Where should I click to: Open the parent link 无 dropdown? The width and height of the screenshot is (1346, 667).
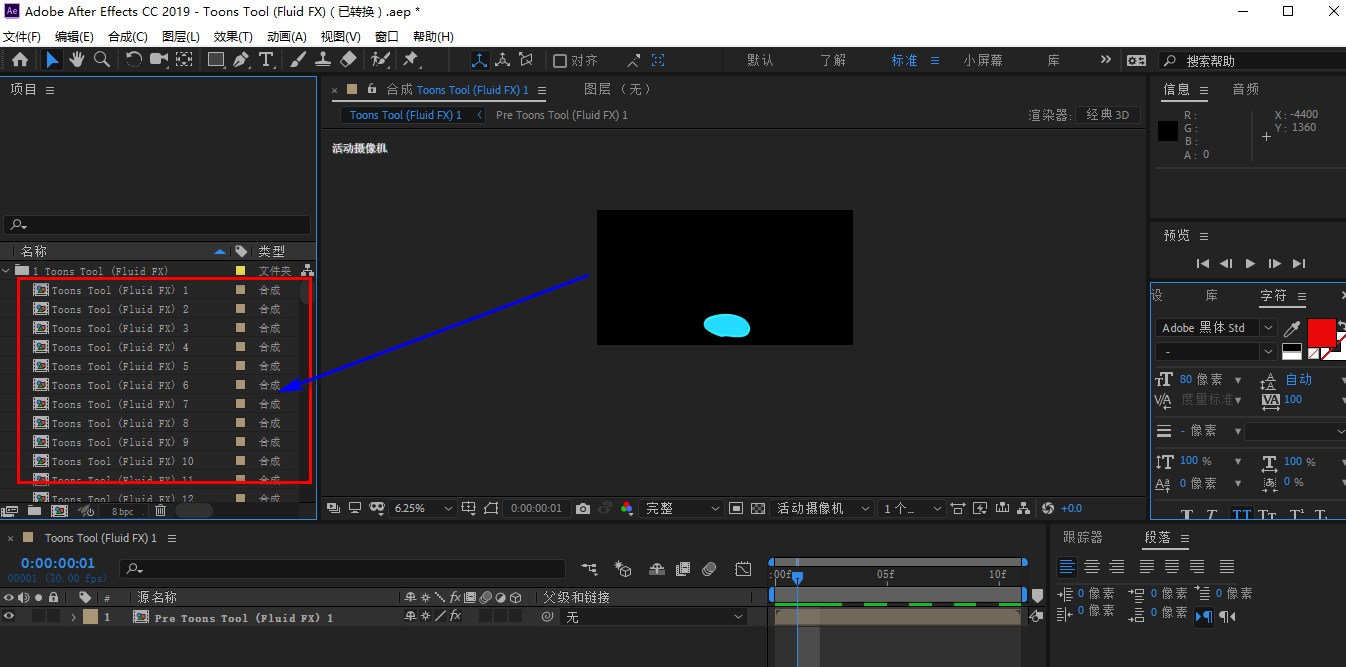pyautogui.click(x=654, y=617)
